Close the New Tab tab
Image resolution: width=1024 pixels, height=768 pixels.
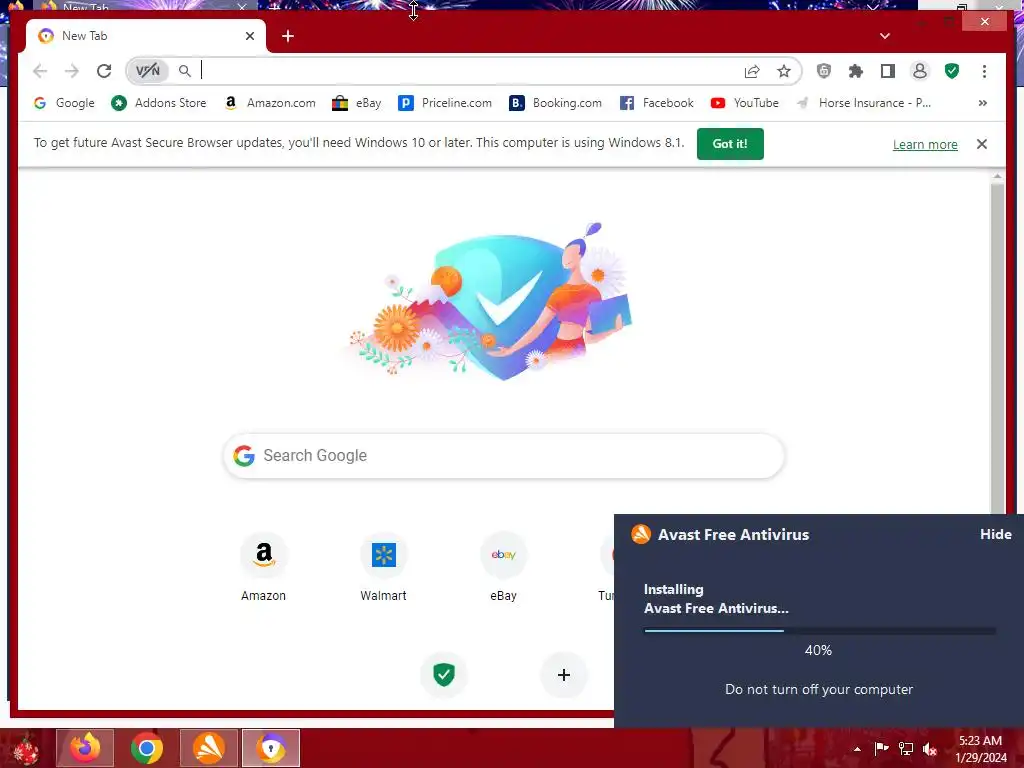click(x=249, y=36)
